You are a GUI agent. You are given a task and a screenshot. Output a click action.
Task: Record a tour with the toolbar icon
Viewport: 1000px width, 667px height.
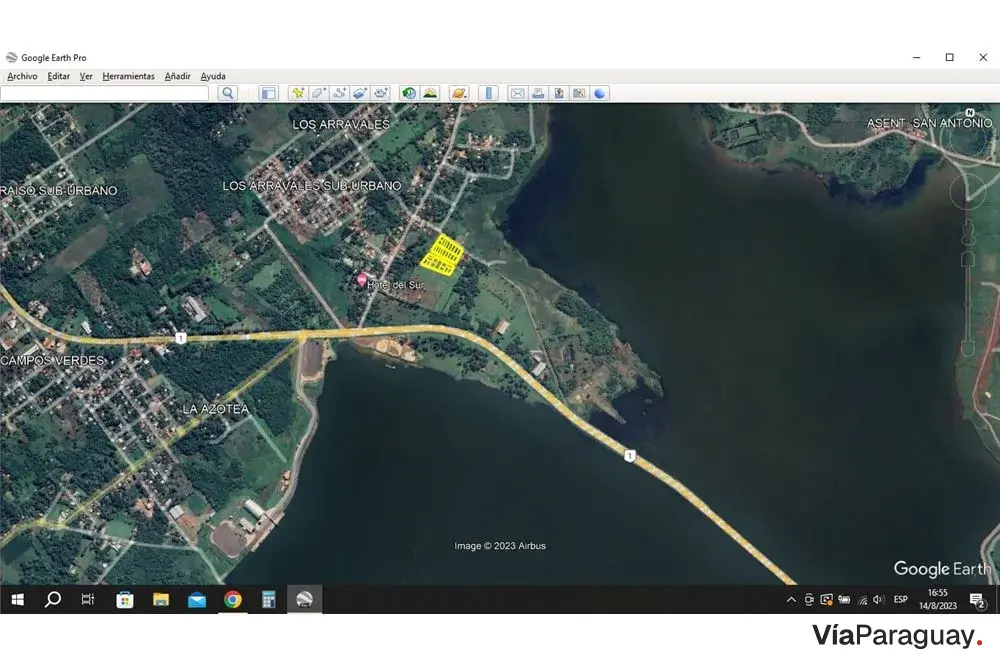pos(381,93)
